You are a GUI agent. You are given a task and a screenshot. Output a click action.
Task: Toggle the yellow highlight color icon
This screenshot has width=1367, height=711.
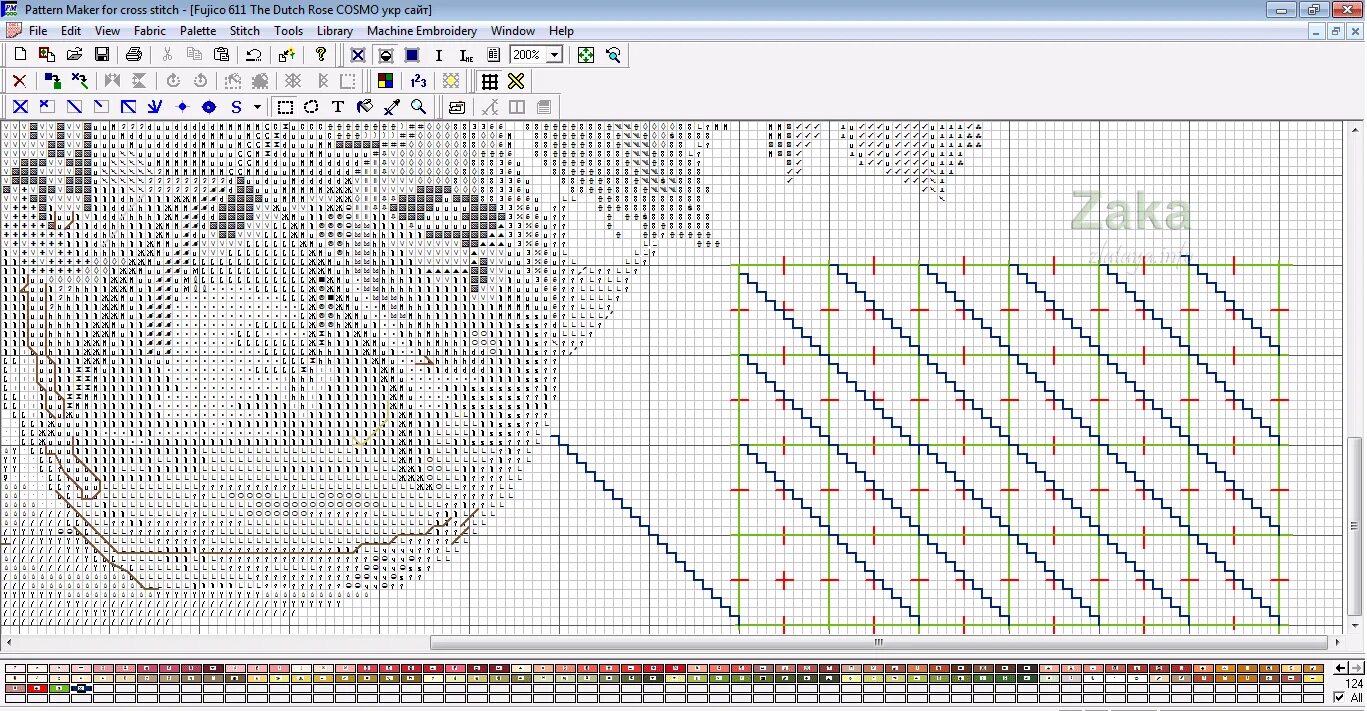(x=451, y=81)
